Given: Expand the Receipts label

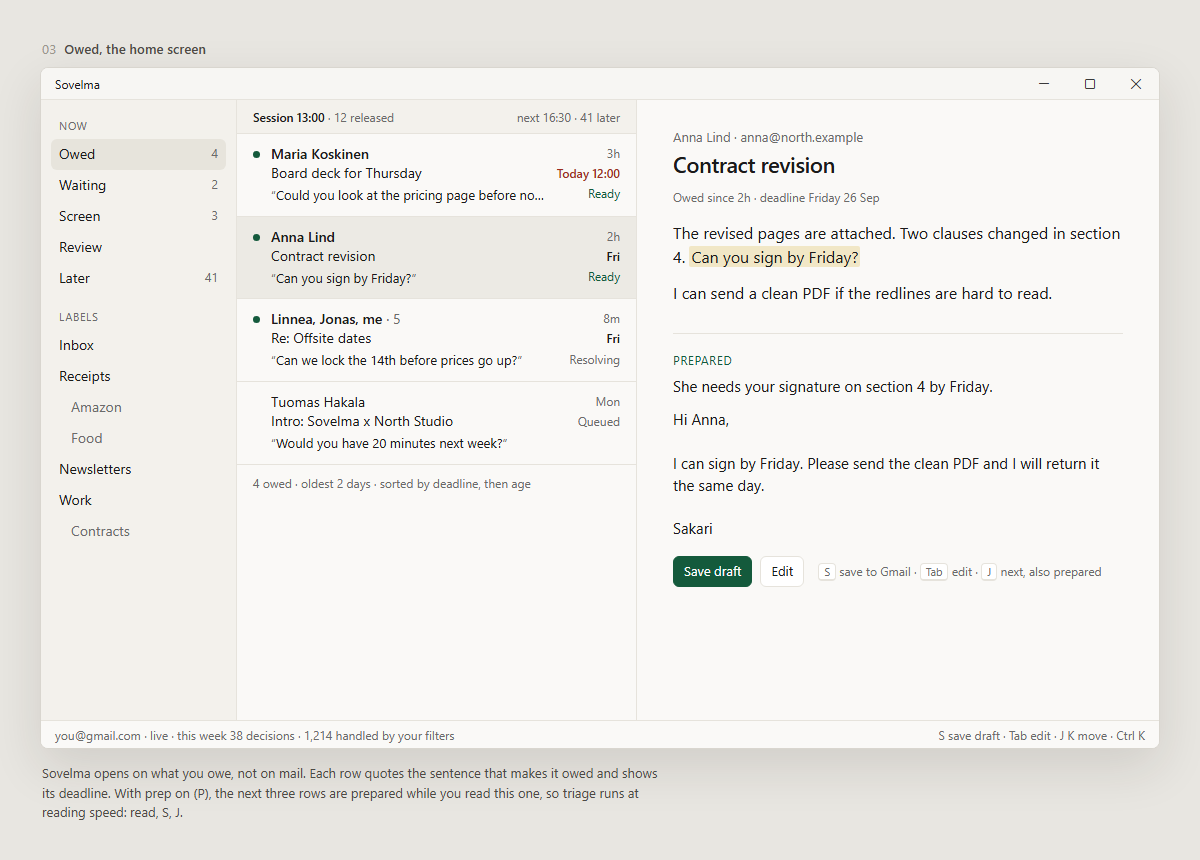Looking at the screenshot, I should pos(138,376).
